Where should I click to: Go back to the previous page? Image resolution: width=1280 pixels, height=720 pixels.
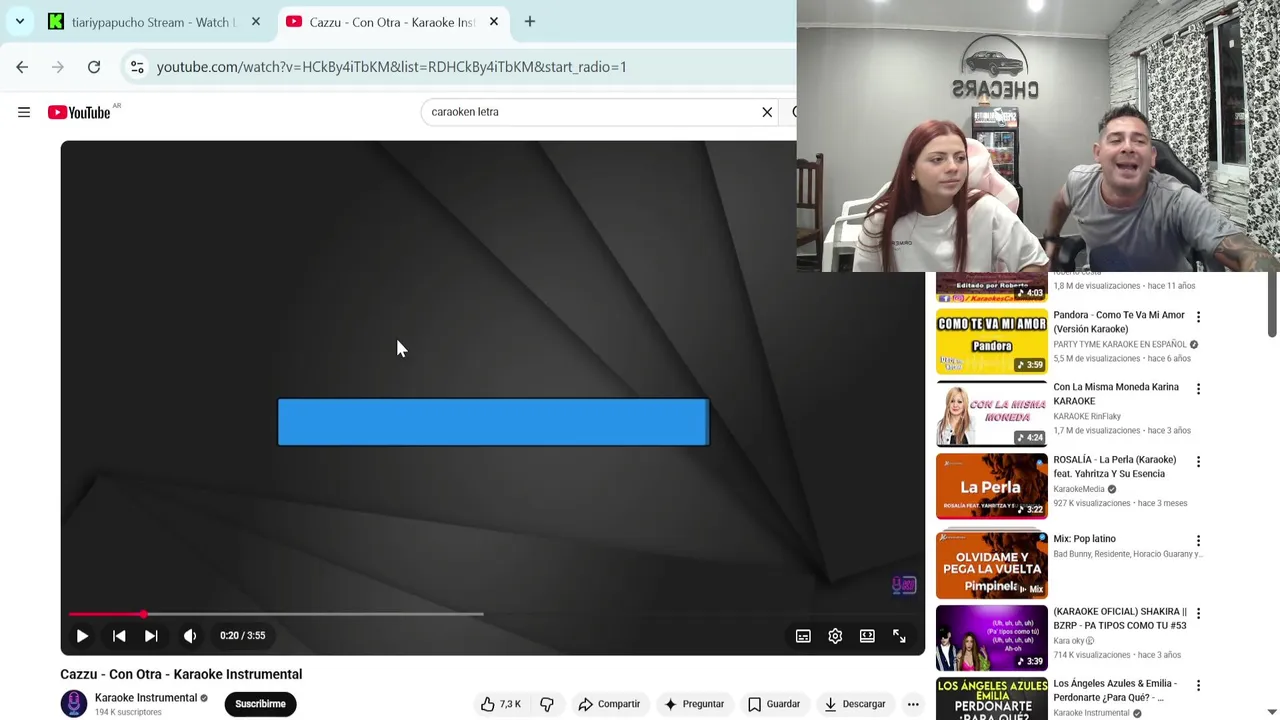click(22, 67)
